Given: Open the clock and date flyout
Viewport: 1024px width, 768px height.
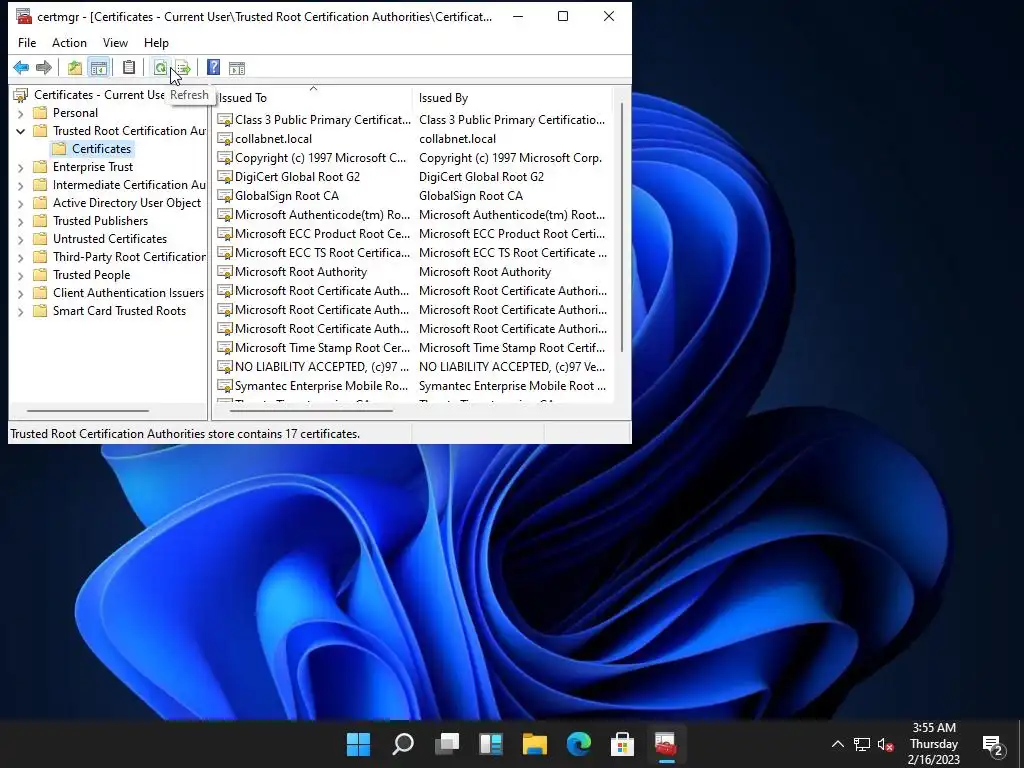Looking at the screenshot, I should click(934, 744).
